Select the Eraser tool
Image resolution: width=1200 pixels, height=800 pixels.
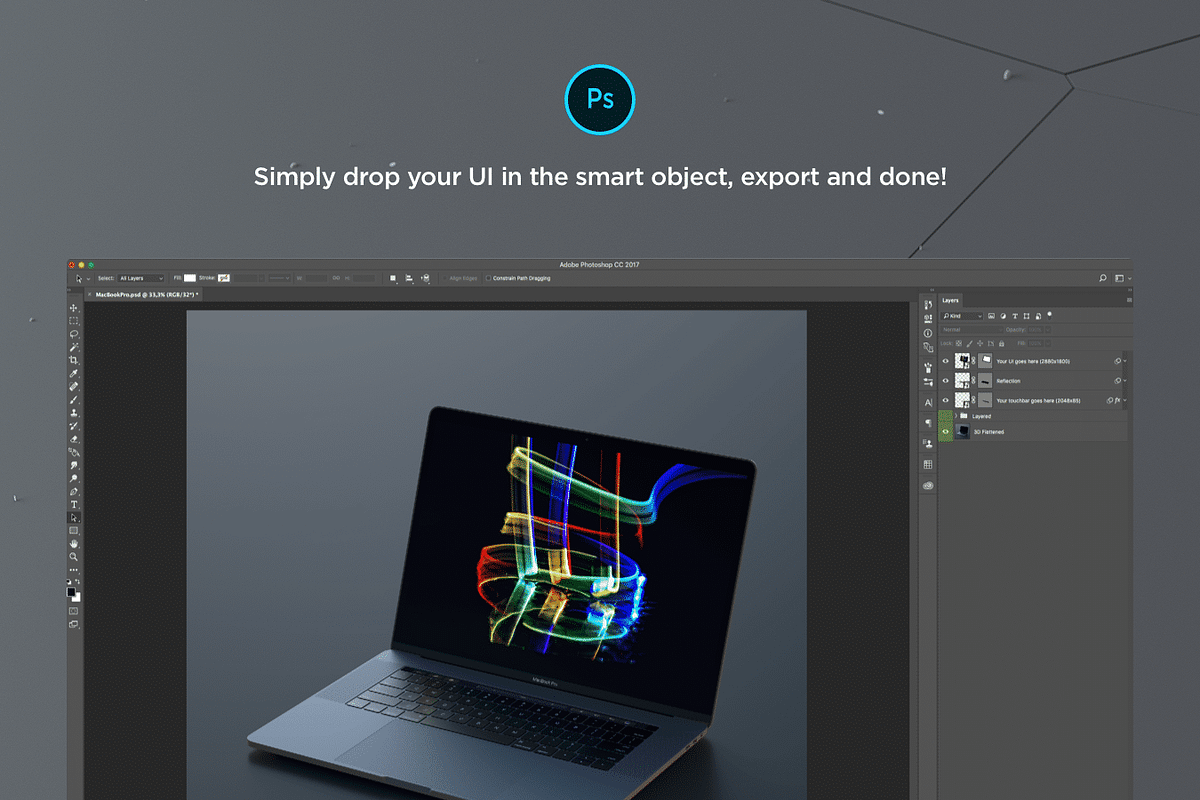pyautogui.click(x=73, y=439)
